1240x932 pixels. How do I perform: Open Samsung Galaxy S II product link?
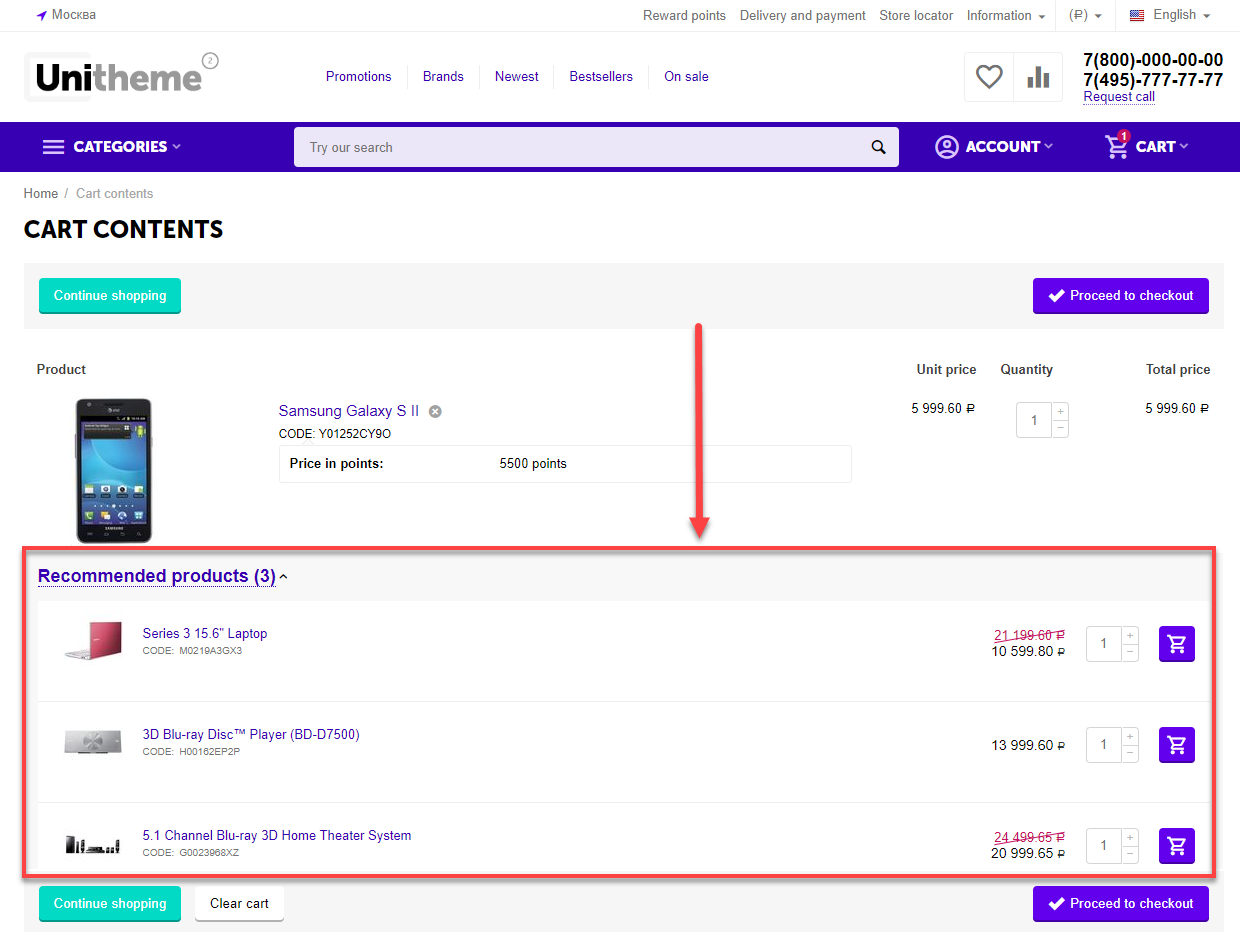[349, 411]
